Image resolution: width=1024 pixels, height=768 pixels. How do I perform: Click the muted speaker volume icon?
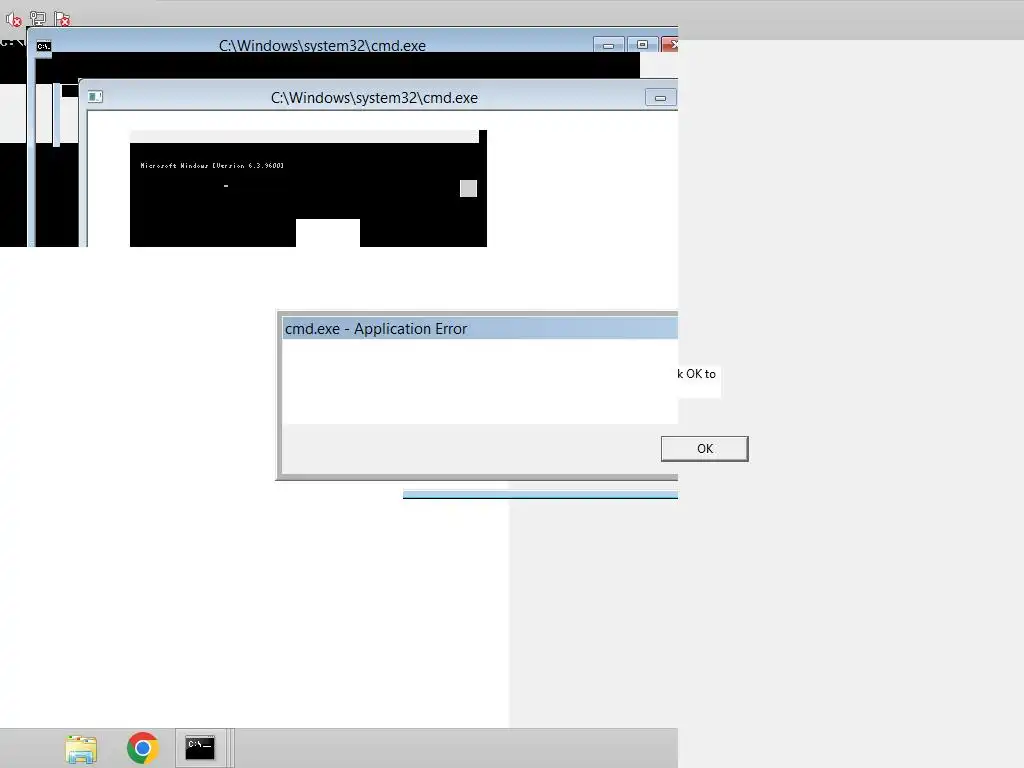pos(13,20)
